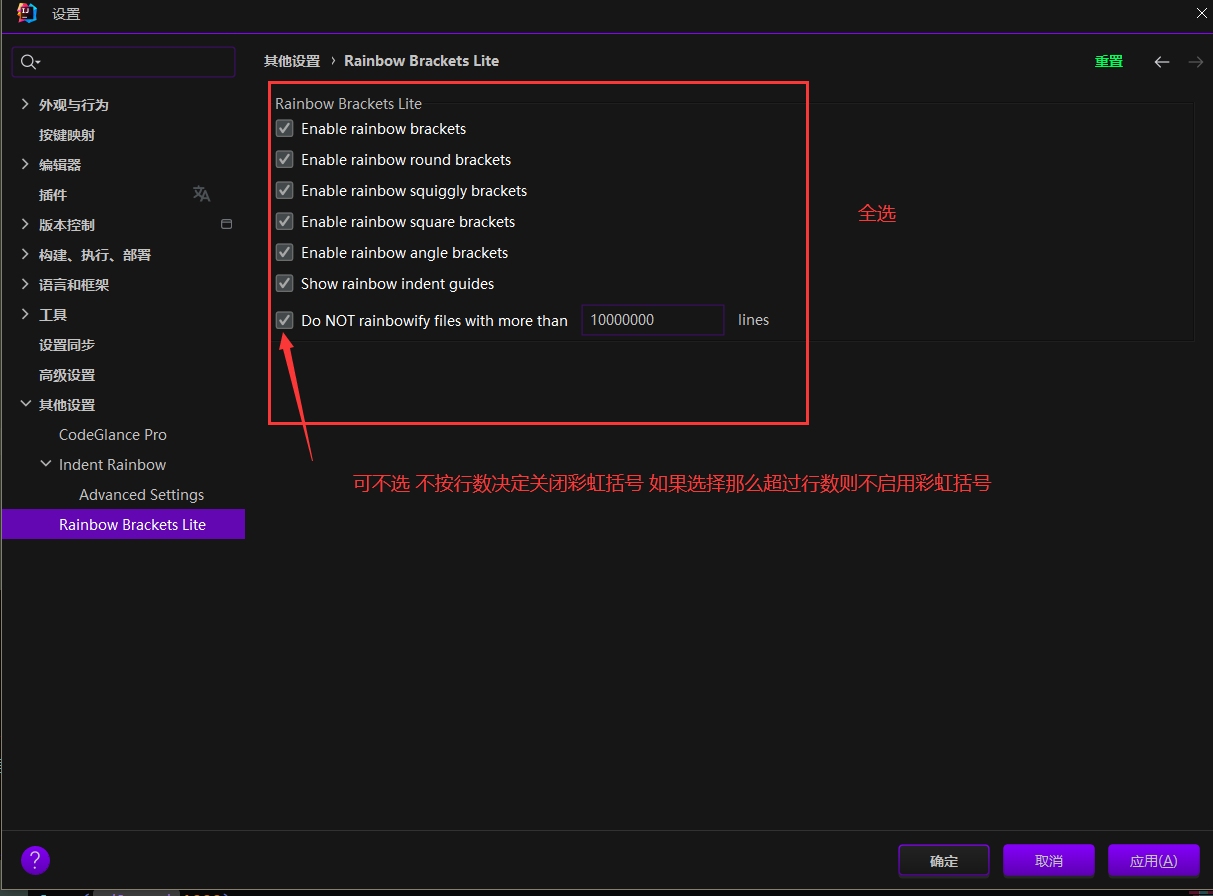Click the 应用(A) apply button

(1154, 860)
